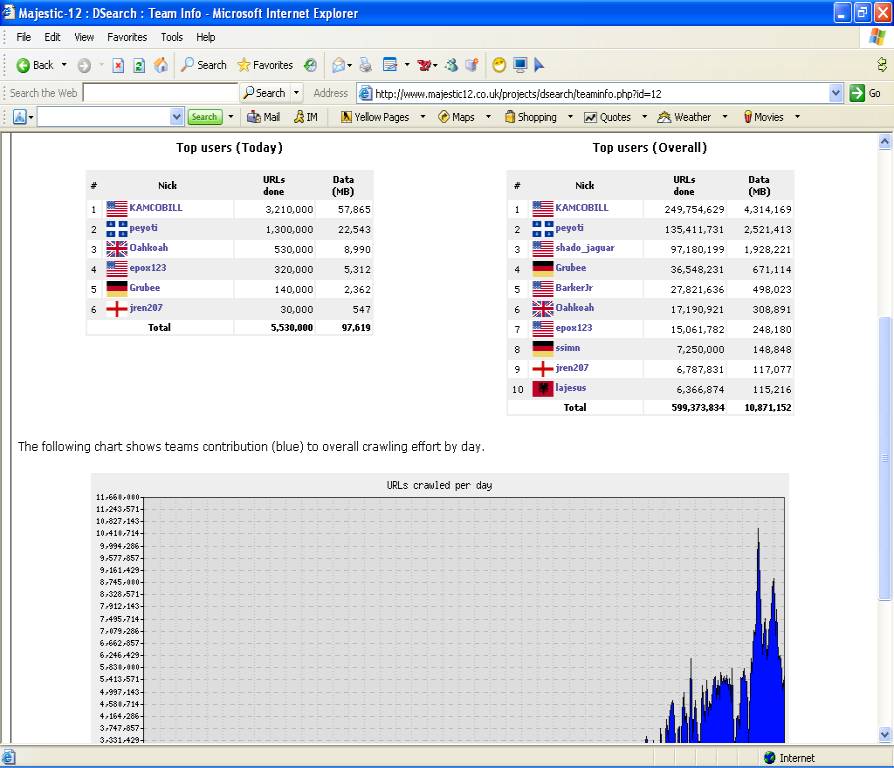Open Oahkoah link in Today table

click(148, 247)
